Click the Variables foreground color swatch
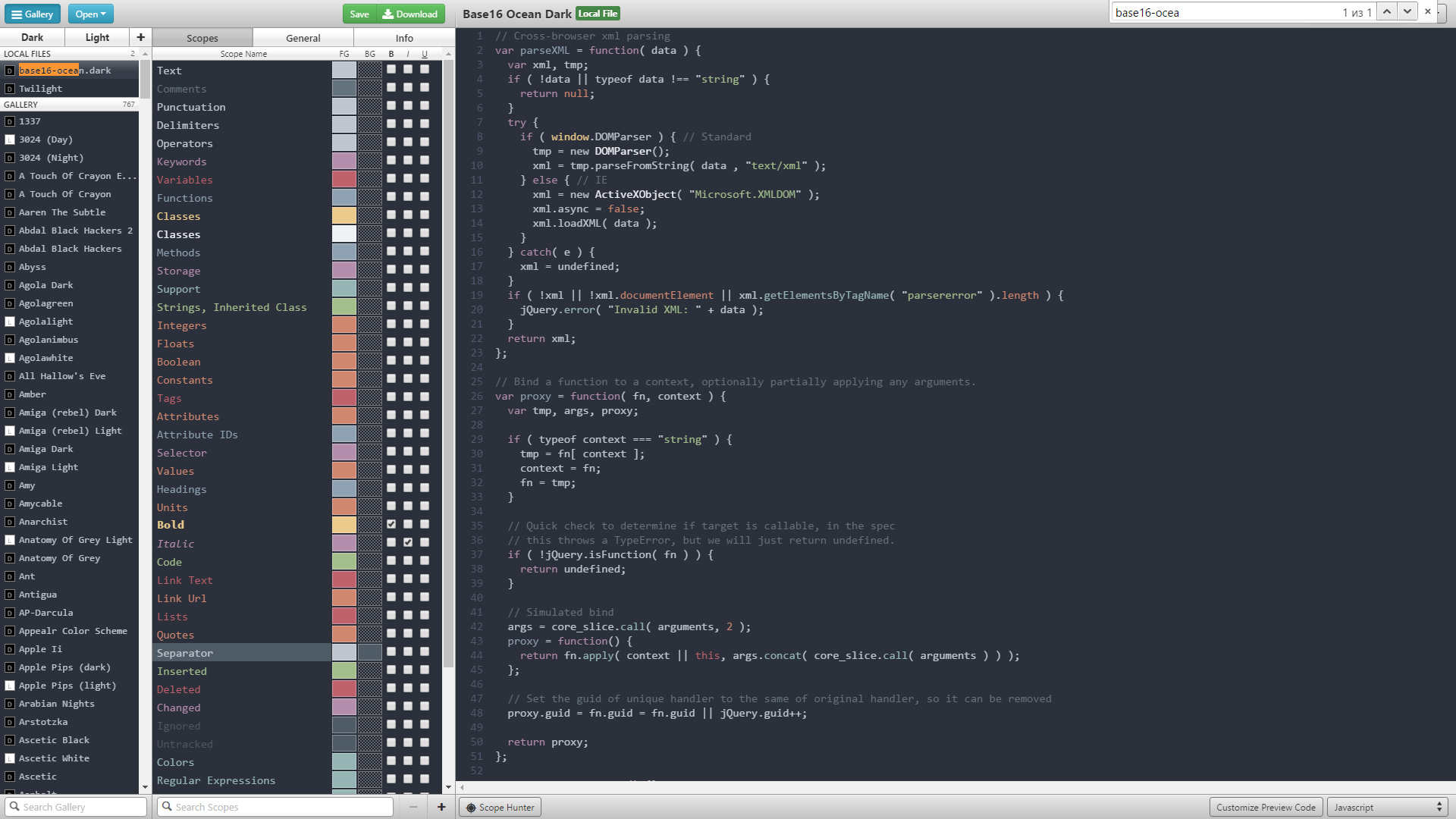This screenshot has width=1456, height=819. tap(344, 179)
